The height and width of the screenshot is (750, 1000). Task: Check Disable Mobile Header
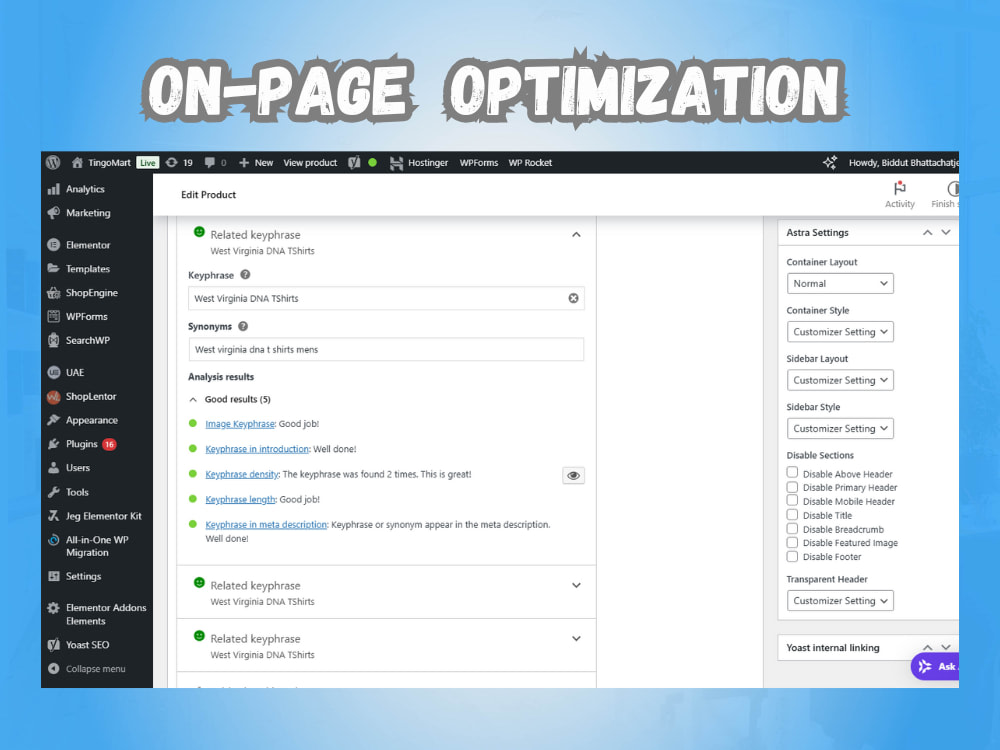click(792, 500)
